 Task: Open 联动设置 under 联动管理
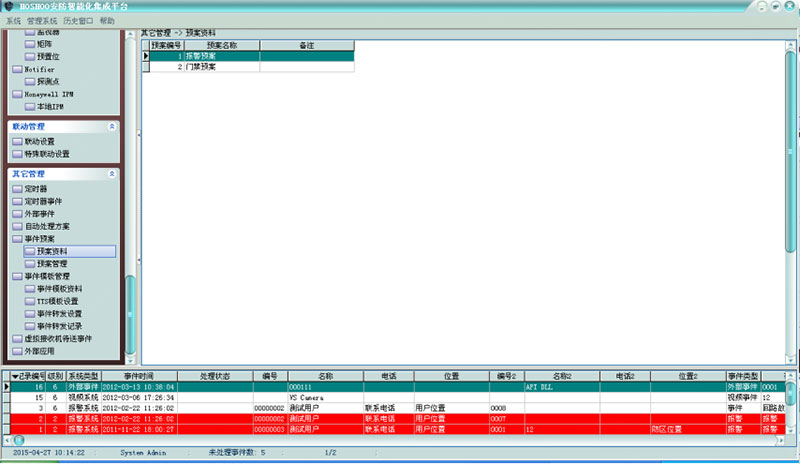click(x=40, y=141)
